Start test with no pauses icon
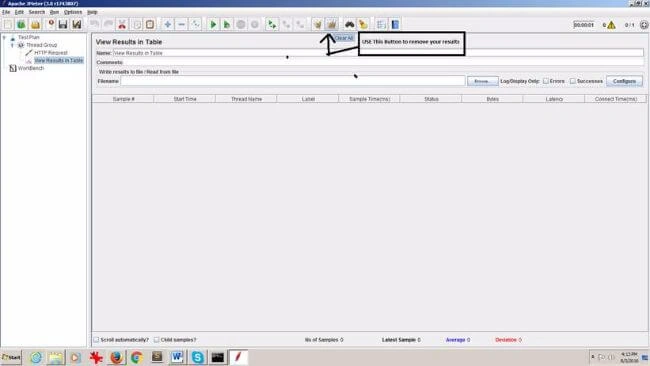The height and width of the screenshot is (366, 650). click(x=227, y=24)
